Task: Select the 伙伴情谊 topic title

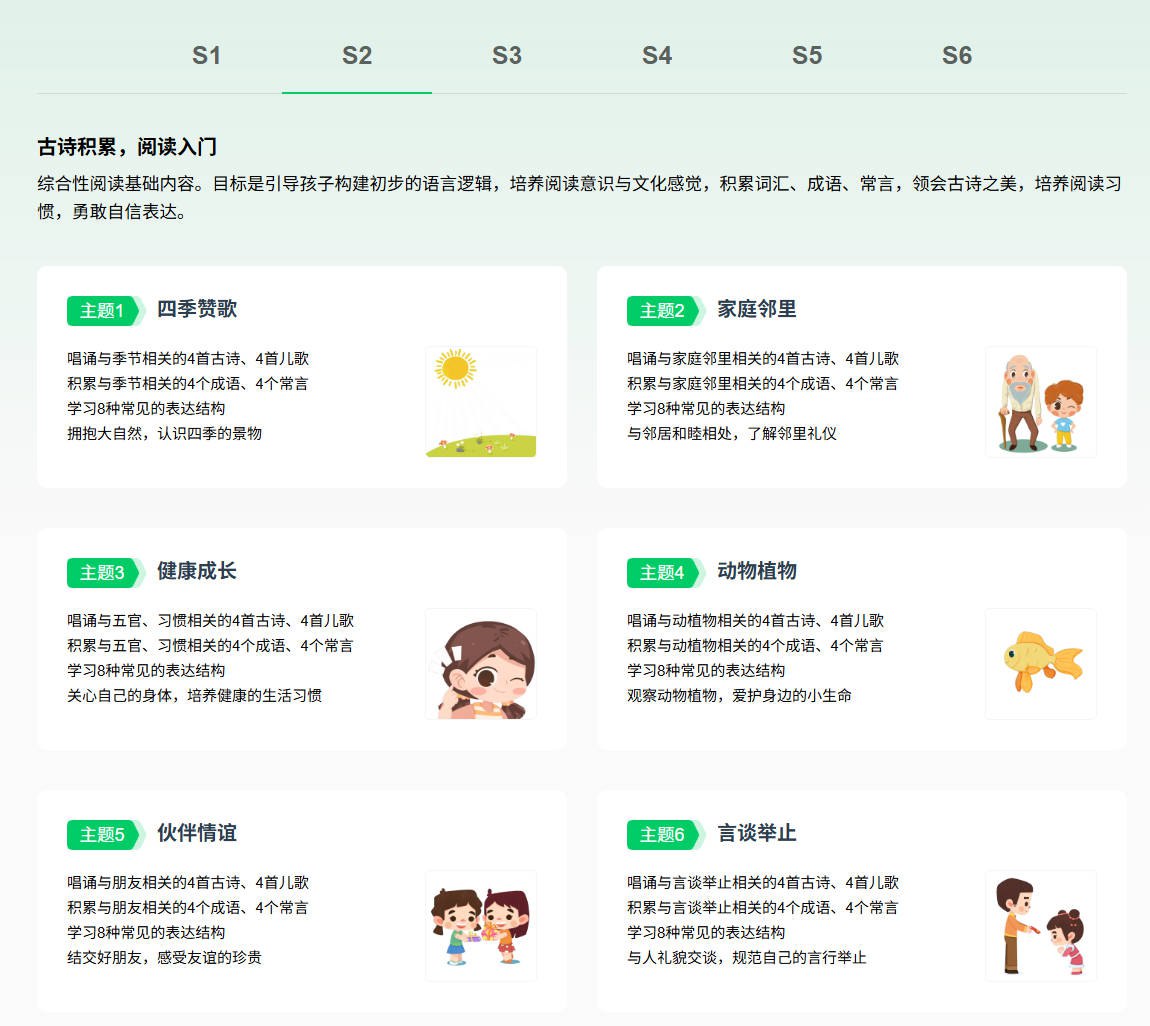Action: click(x=197, y=832)
